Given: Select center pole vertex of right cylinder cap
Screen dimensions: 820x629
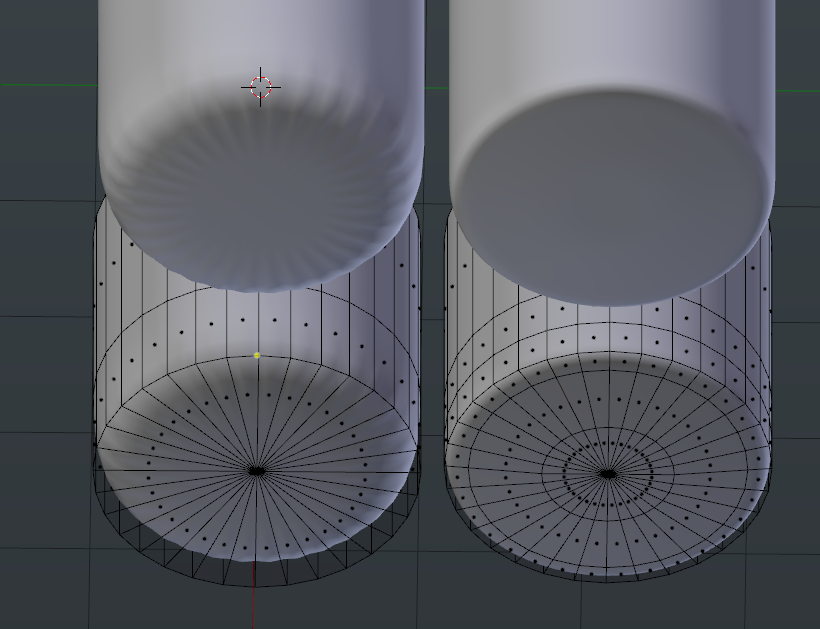Looking at the screenshot, I should pos(608,474).
